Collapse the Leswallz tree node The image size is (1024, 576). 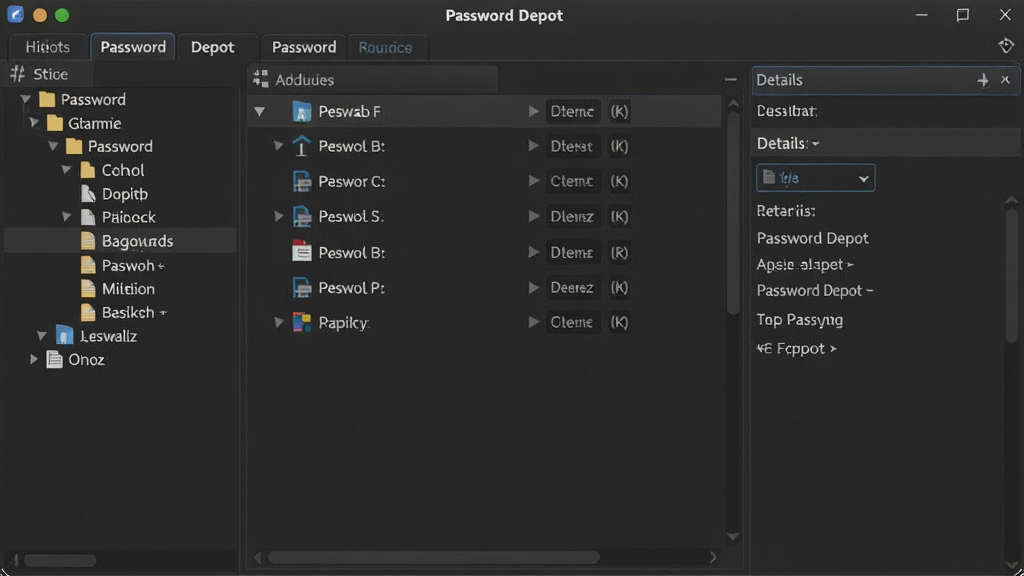click(42, 336)
